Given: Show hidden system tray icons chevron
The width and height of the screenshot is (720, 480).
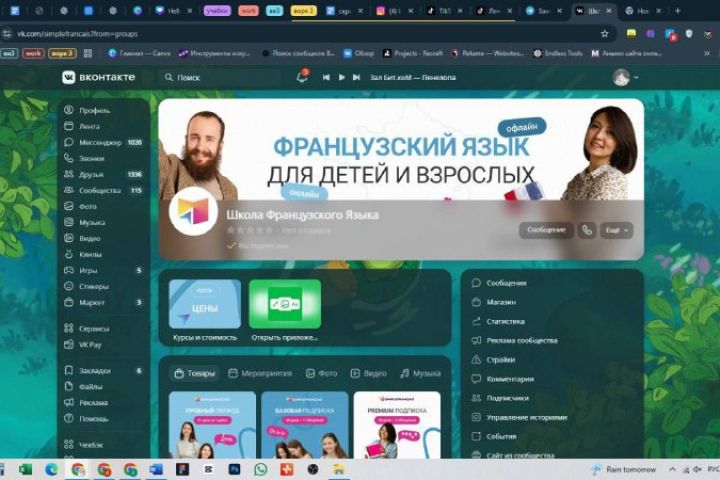Looking at the screenshot, I should [672, 469].
